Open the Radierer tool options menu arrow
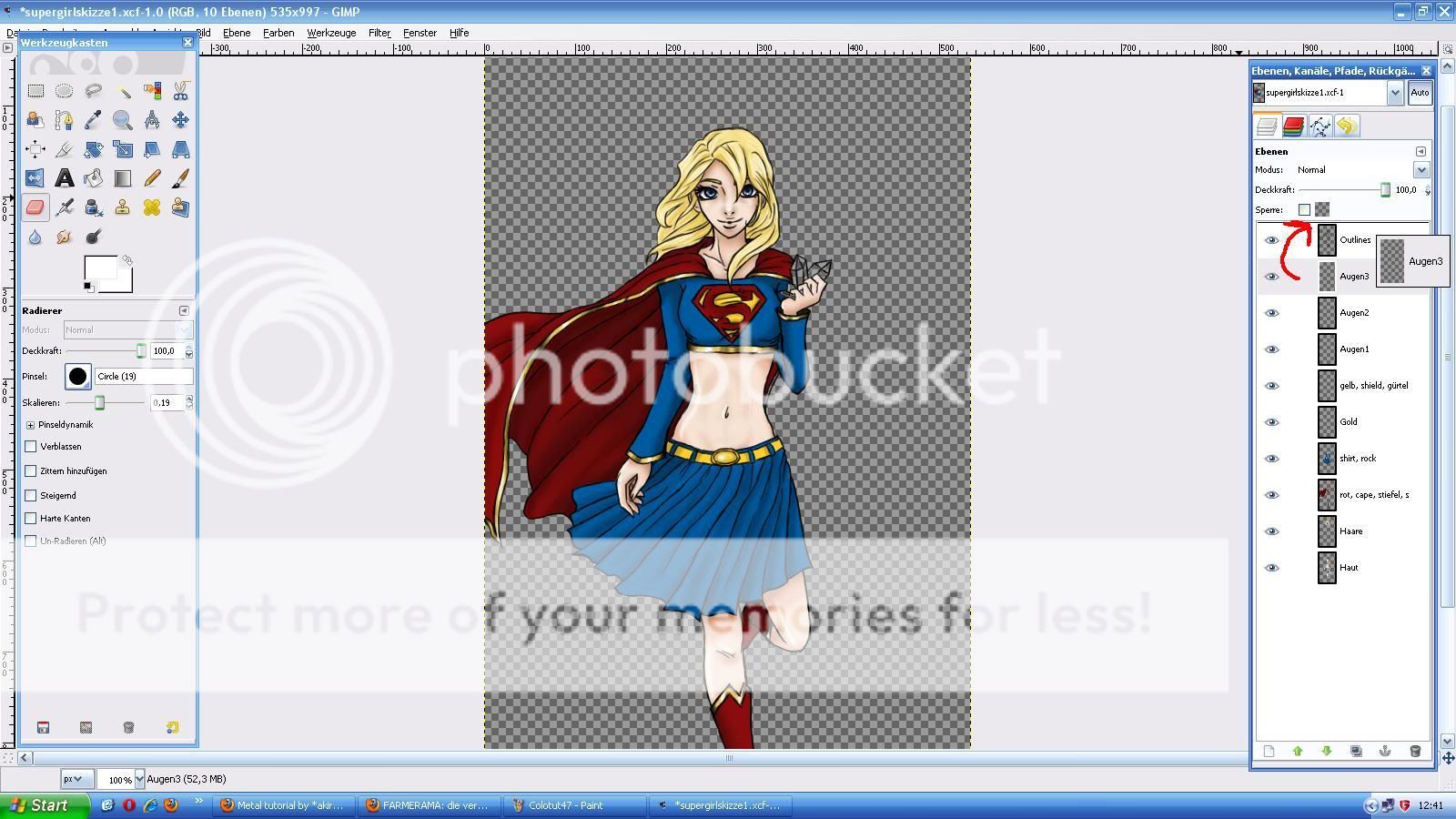Image resolution: width=1456 pixels, height=819 pixels. coord(184,311)
